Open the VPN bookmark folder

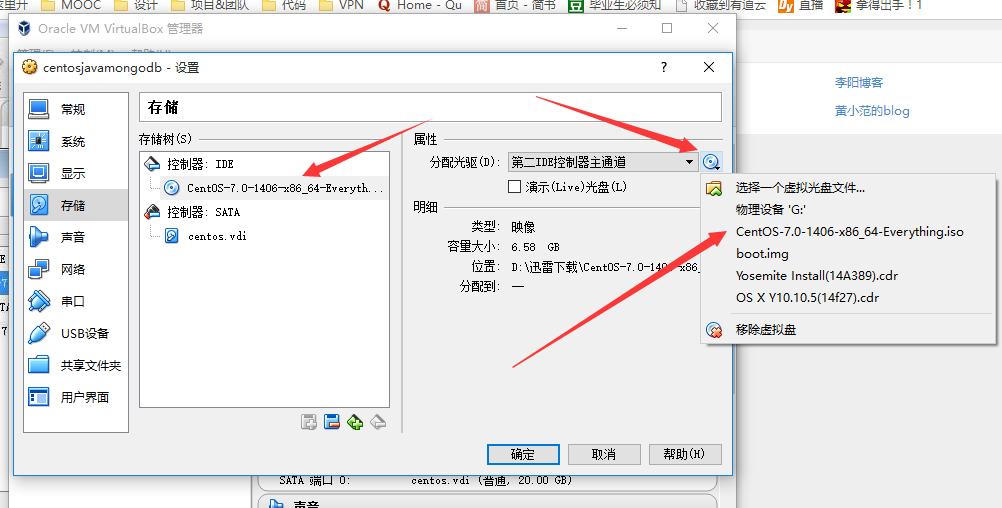[x=341, y=5]
